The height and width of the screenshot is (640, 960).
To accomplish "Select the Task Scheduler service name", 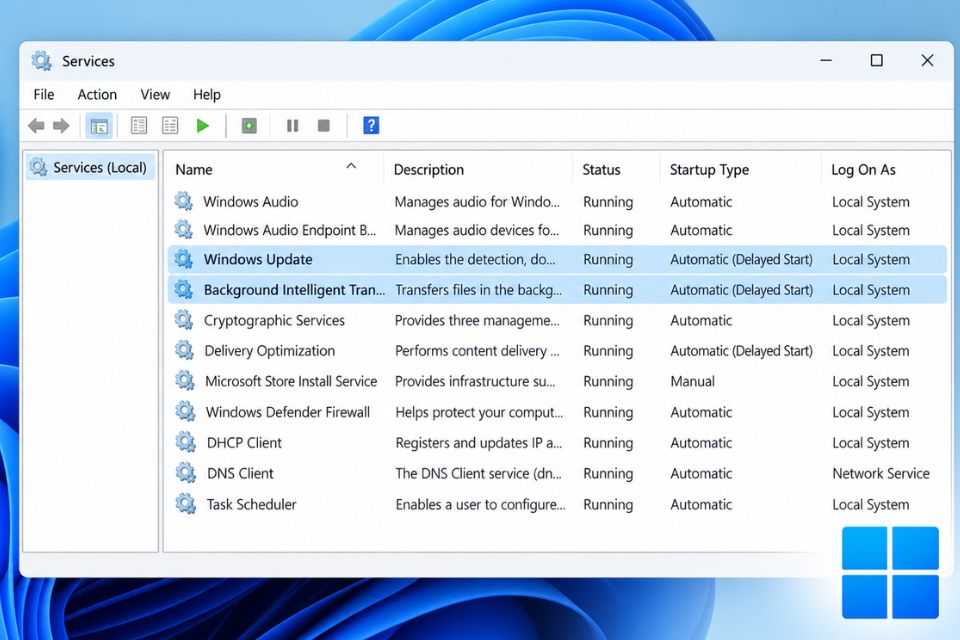I will pos(251,504).
